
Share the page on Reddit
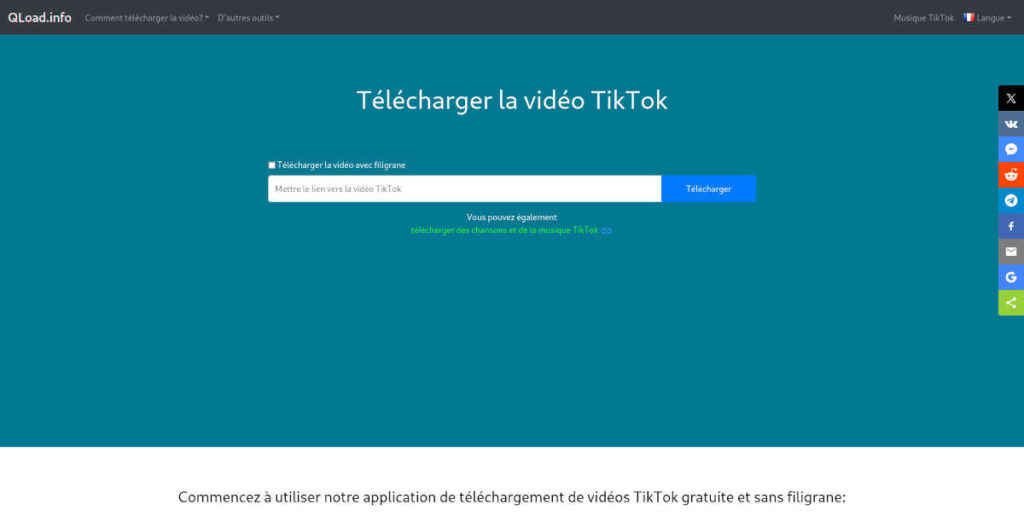(x=1011, y=175)
